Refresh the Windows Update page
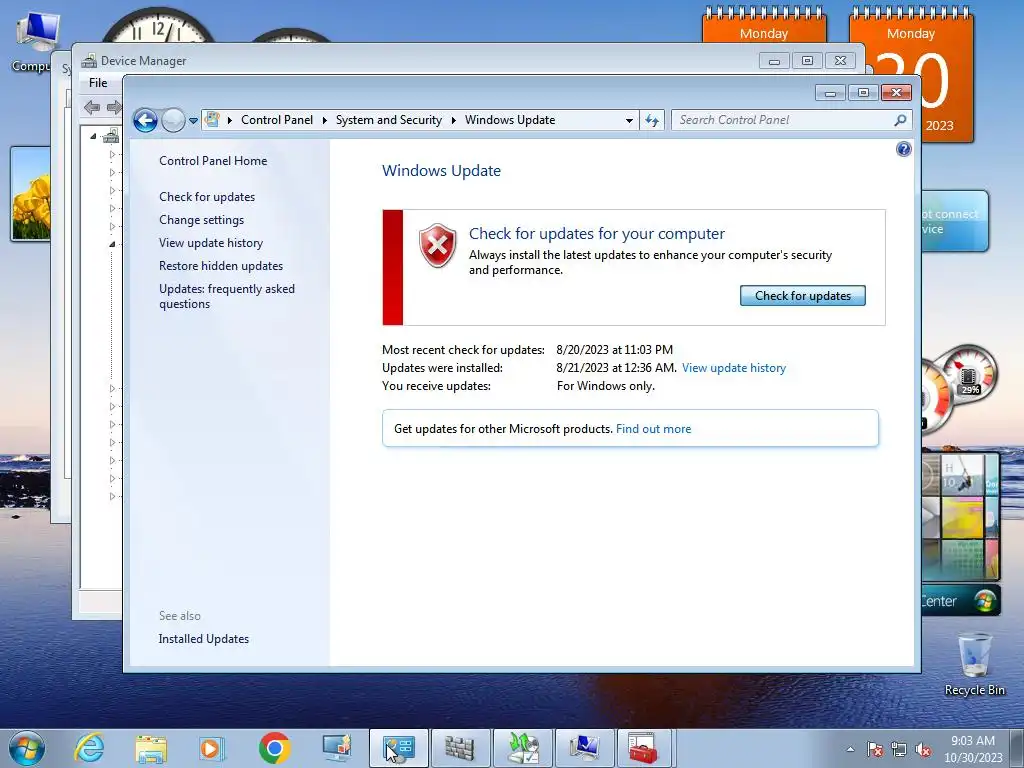The width and height of the screenshot is (1024, 768). 652,120
